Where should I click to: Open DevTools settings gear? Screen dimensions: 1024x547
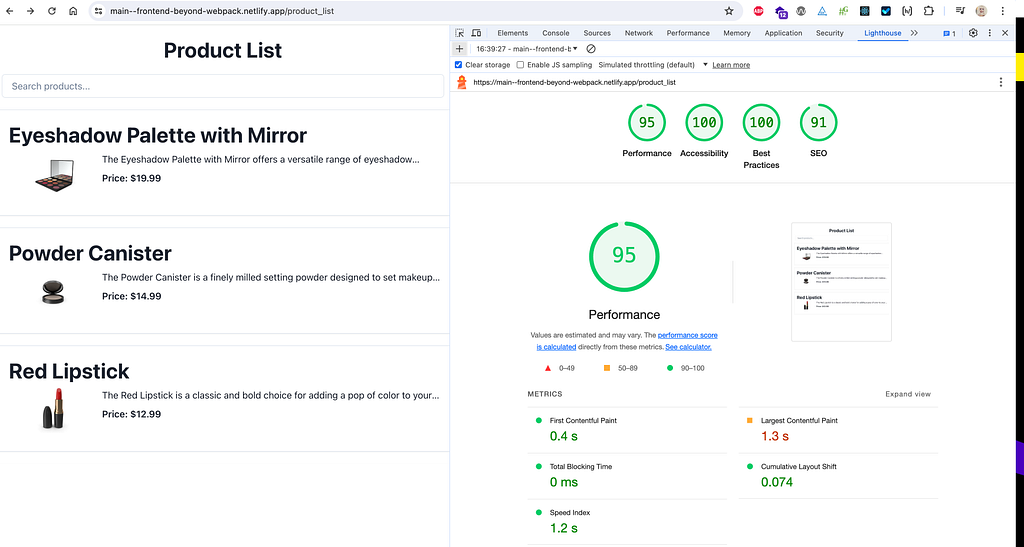click(x=973, y=33)
